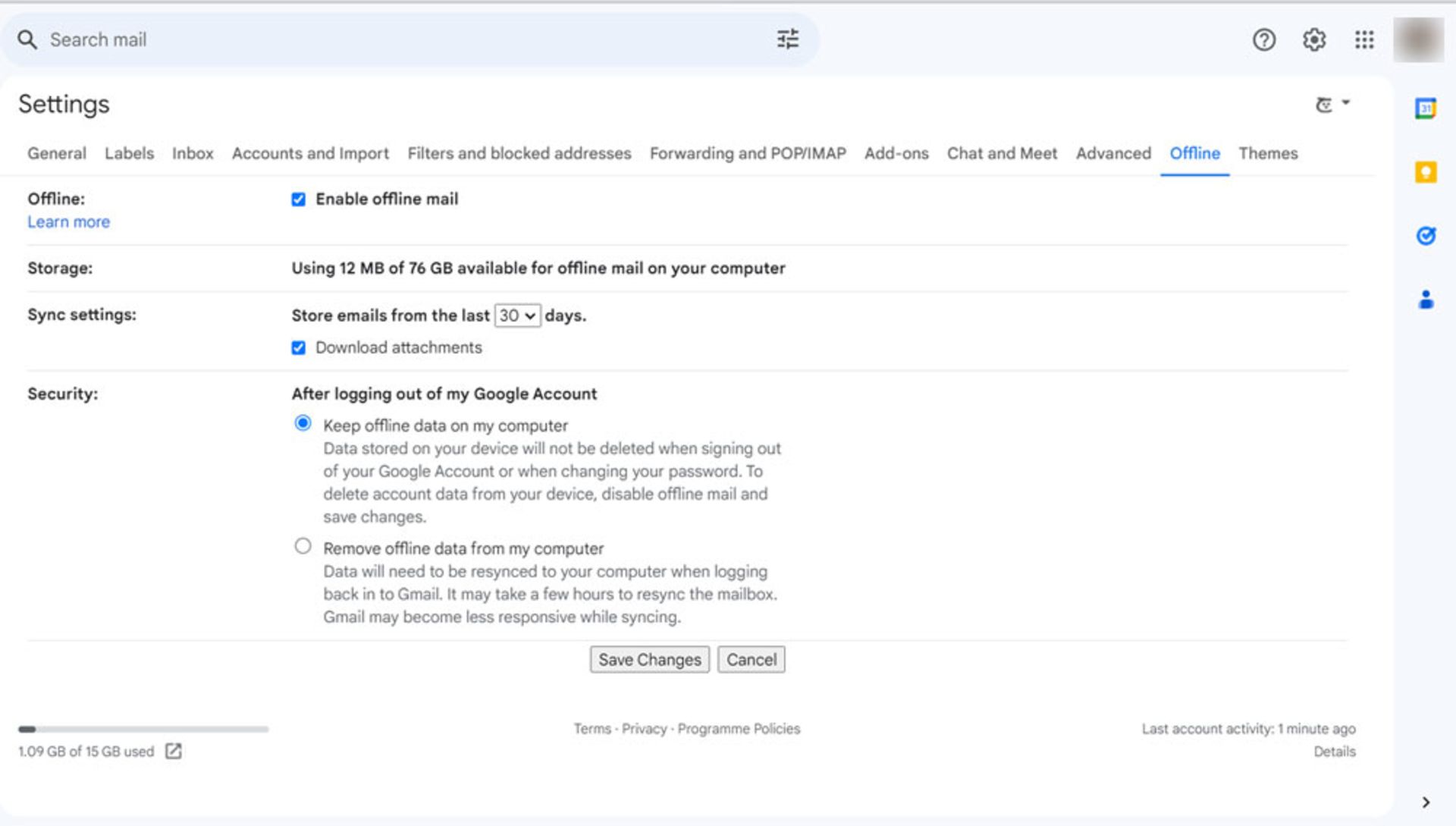The width and height of the screenshot is (1456, 826).
Task: Click the search filter options icon
Action: pos(788,39)
